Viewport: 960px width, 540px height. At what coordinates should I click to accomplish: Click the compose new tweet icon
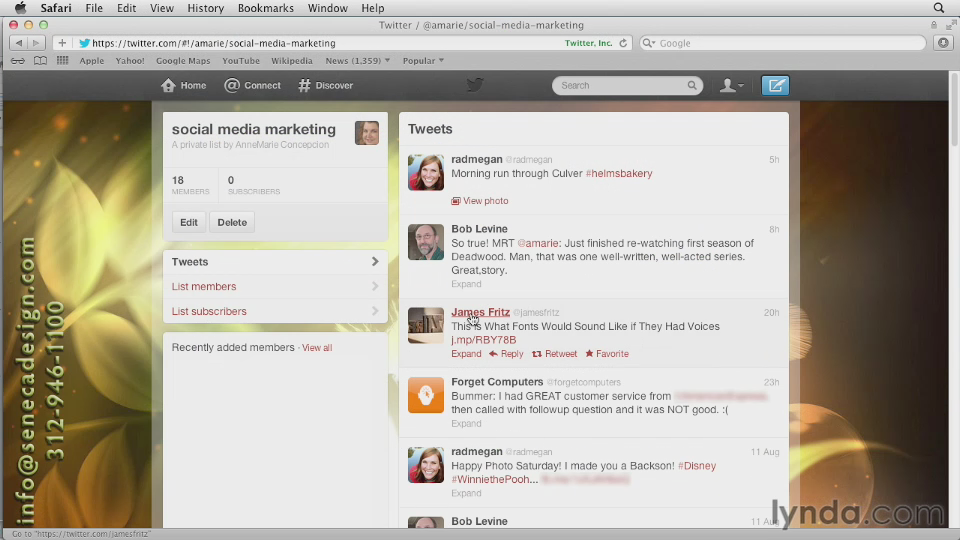pyautogui.click(x=775, y=86)
